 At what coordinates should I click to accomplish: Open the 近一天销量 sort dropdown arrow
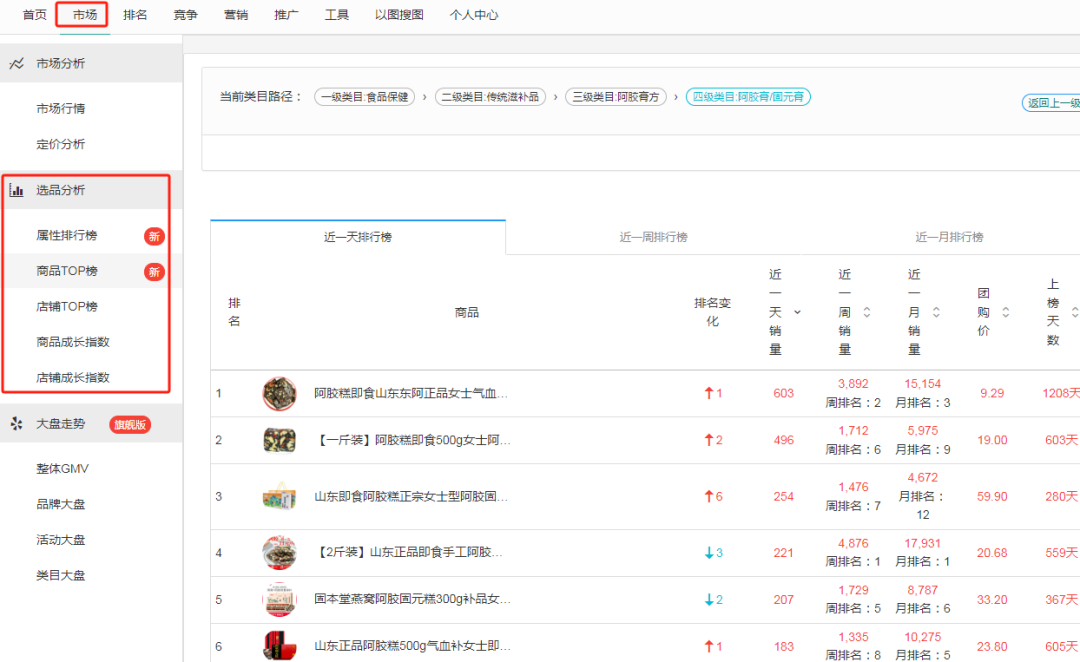tap(795, 313)
